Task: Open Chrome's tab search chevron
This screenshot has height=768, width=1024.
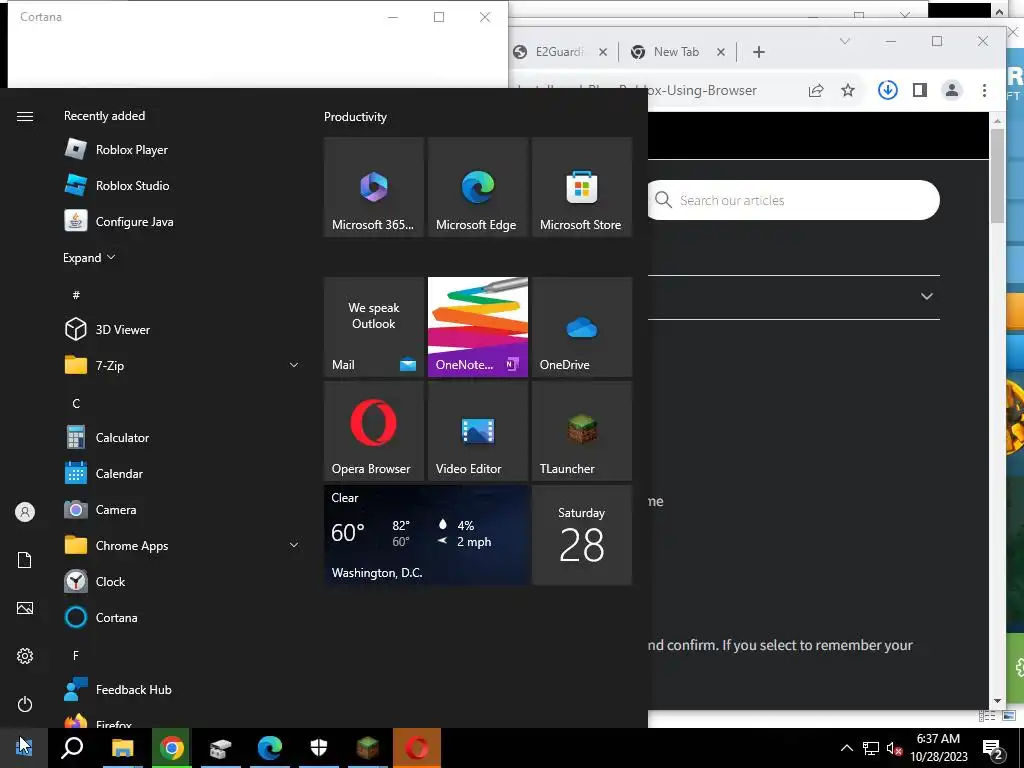Action: (x=844, y=41)
